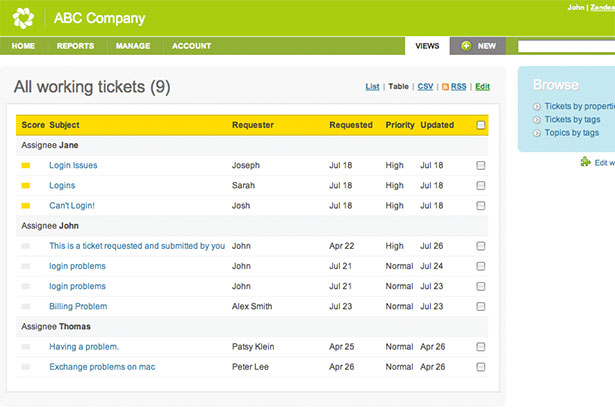This screenshot has height=417, width=615.
Task: Toggle the select-all checkbox in table header
Action: [x=481, y=125]
